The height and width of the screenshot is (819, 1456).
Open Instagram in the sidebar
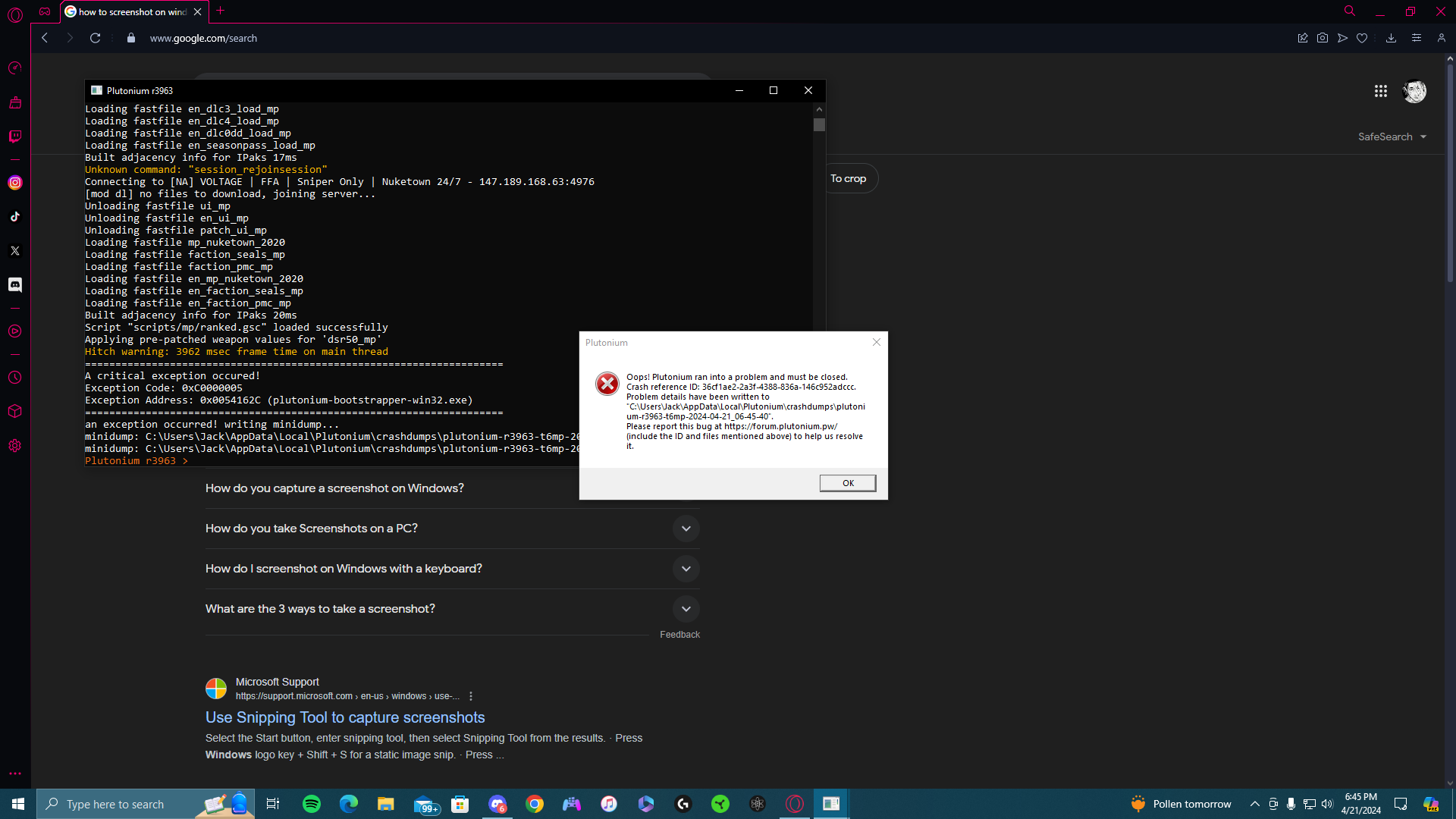[14, 183]
